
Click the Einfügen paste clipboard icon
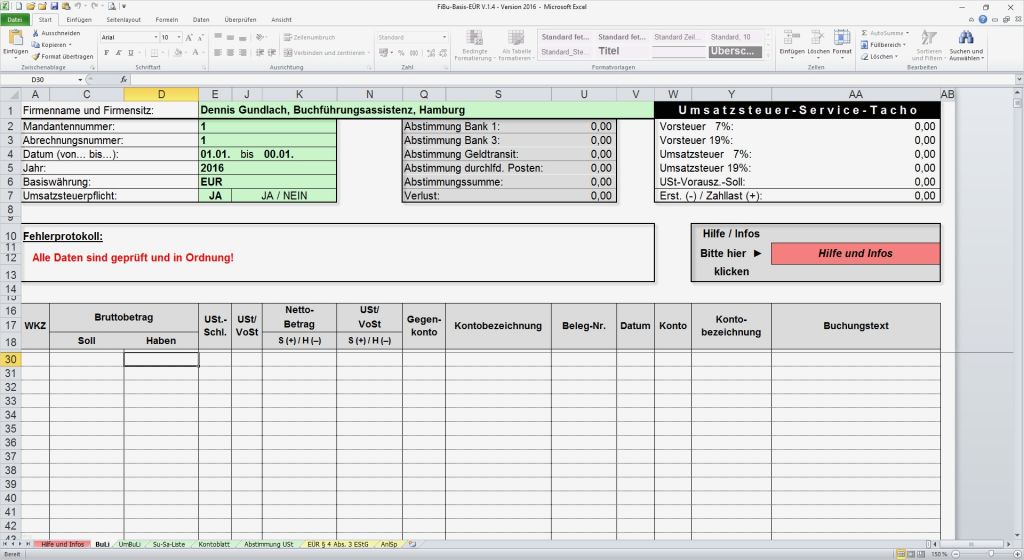16,39
